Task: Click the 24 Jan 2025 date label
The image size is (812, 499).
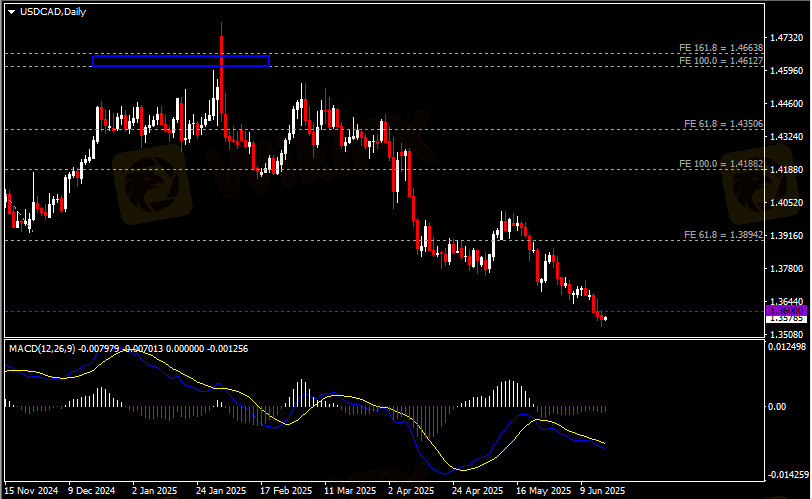Action: (221, 490)
